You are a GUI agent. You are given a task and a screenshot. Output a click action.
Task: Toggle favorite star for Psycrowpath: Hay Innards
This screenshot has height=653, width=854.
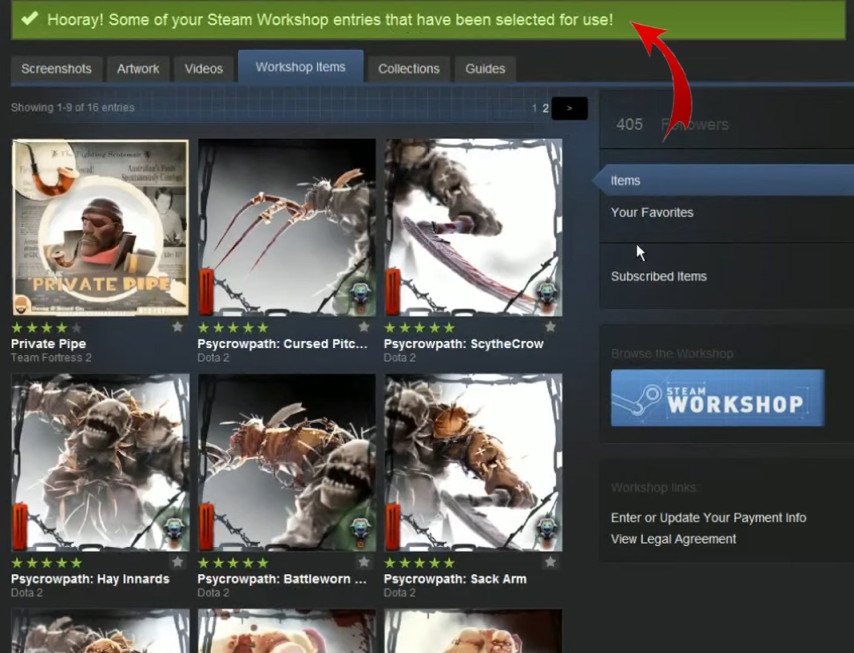tap(178, 563)
